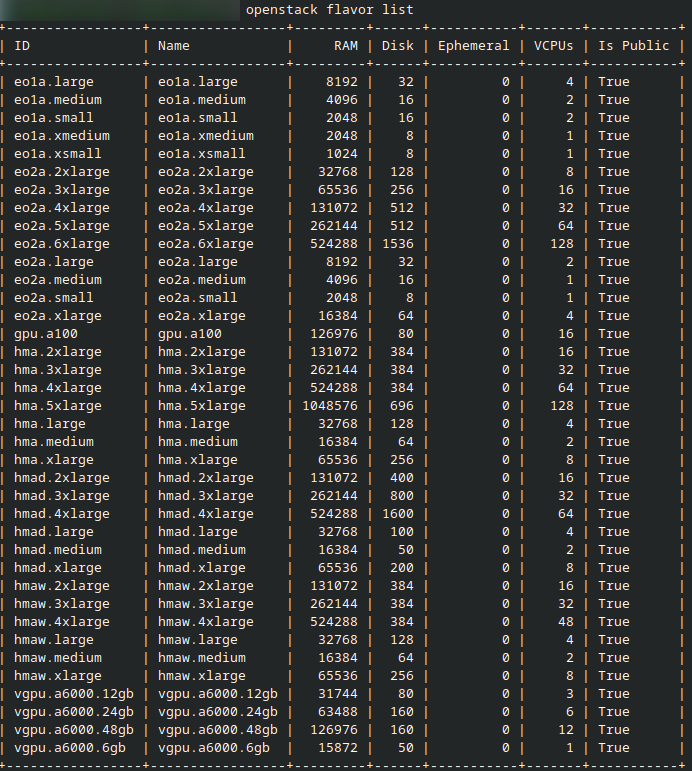The image size is (692, 771).
Task: Click Name cell 'hma.medium'
Action: 198,442
